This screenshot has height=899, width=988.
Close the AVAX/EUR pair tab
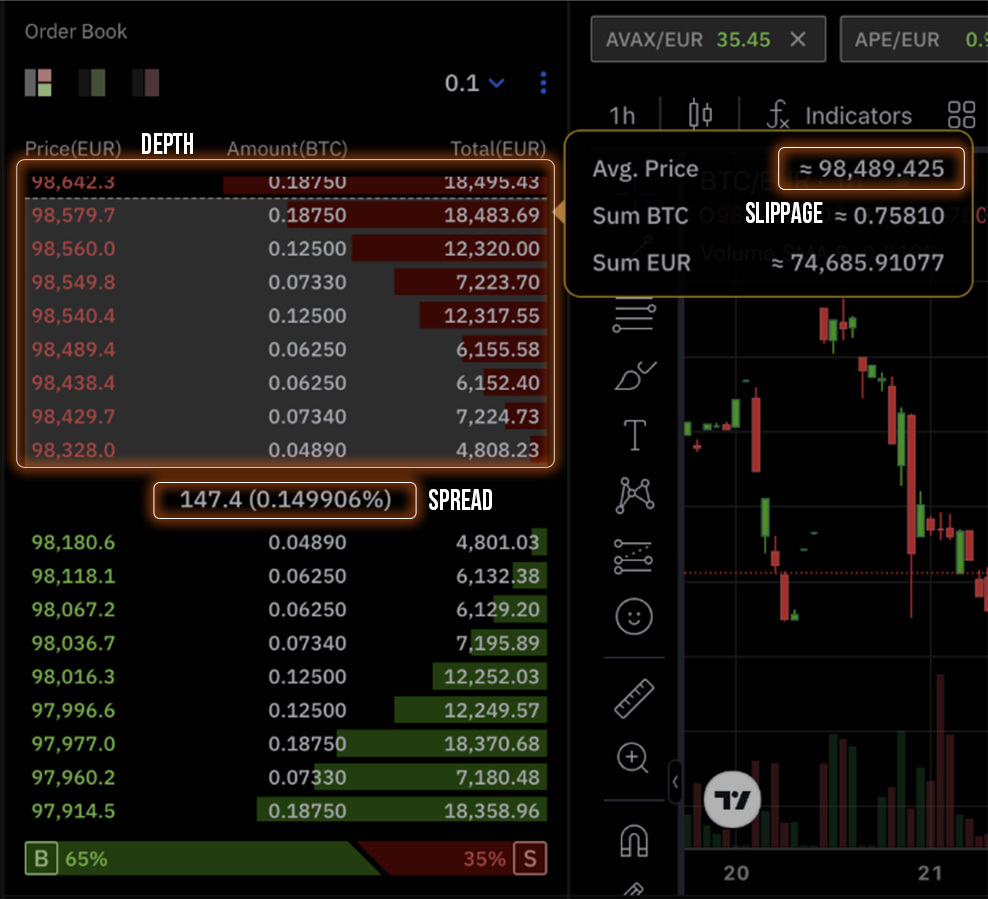797,40
